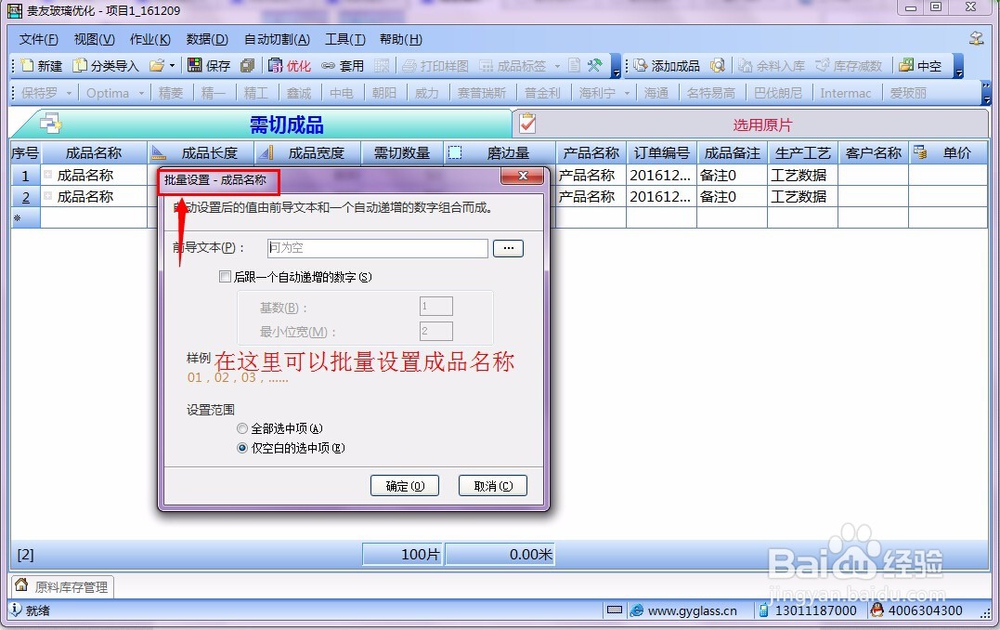This screenshot has width=1000, height=630.
Task: Expand the first toolbar's overflow options arrow
Action: pyautogui.click(x=615, y=66)
